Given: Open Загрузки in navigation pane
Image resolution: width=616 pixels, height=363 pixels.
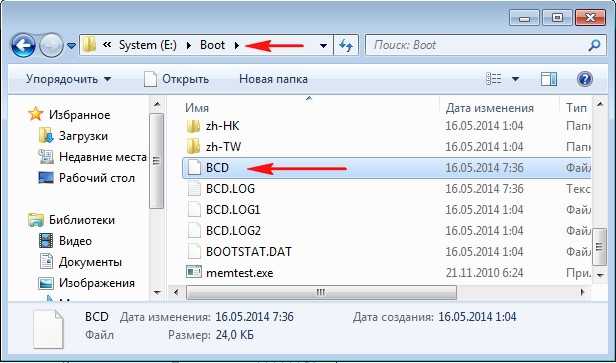Looking at the screenshot, I should coord(83,136).
